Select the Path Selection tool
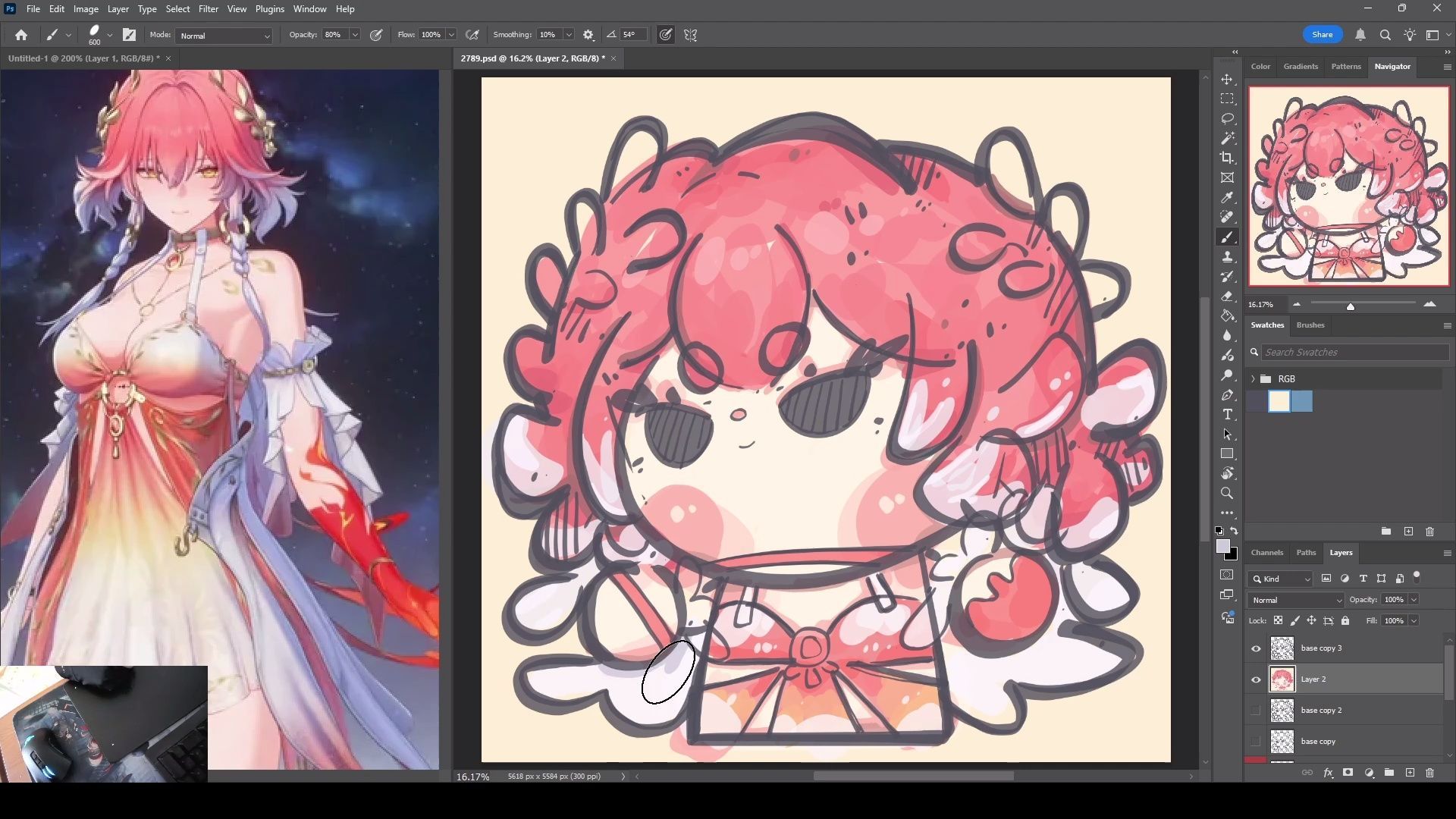This screenshot has height=819, width=1456. [1227, 435]
